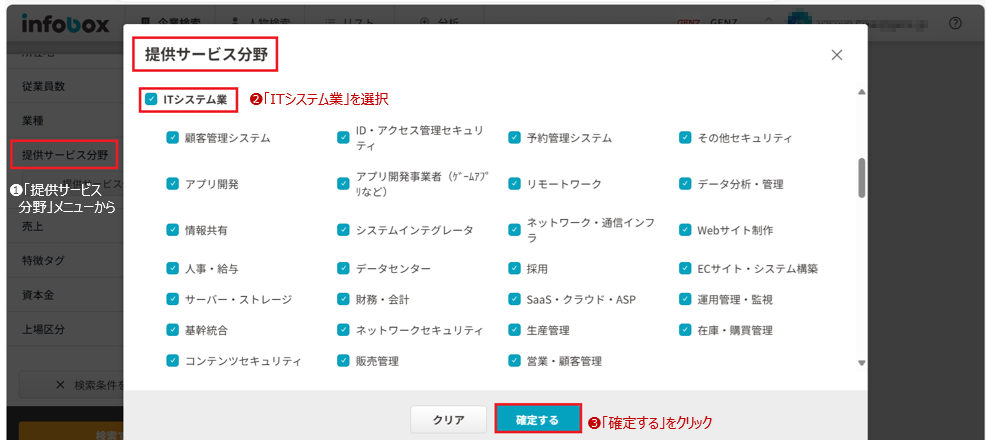Toggle Webサイト制作 checkbox
Image resolution: width=988 pixels, height=445 pixels.
685,230
